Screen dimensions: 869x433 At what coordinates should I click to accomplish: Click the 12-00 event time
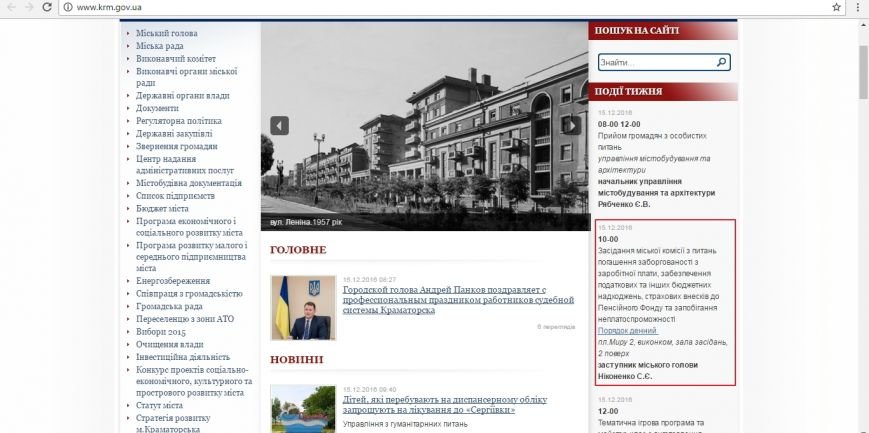[608, 411]
